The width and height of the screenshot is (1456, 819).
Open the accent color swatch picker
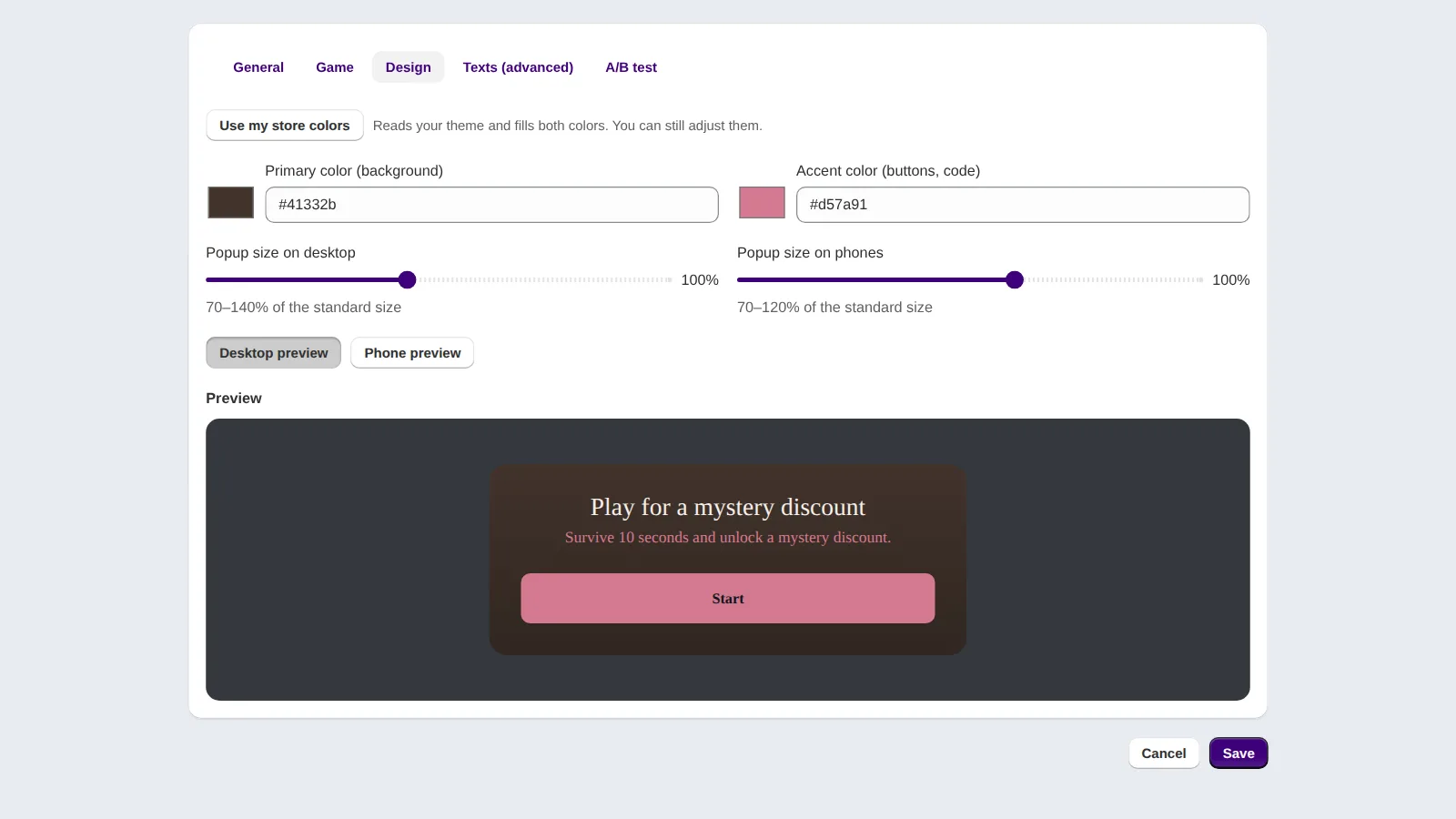tap(762, 202)
